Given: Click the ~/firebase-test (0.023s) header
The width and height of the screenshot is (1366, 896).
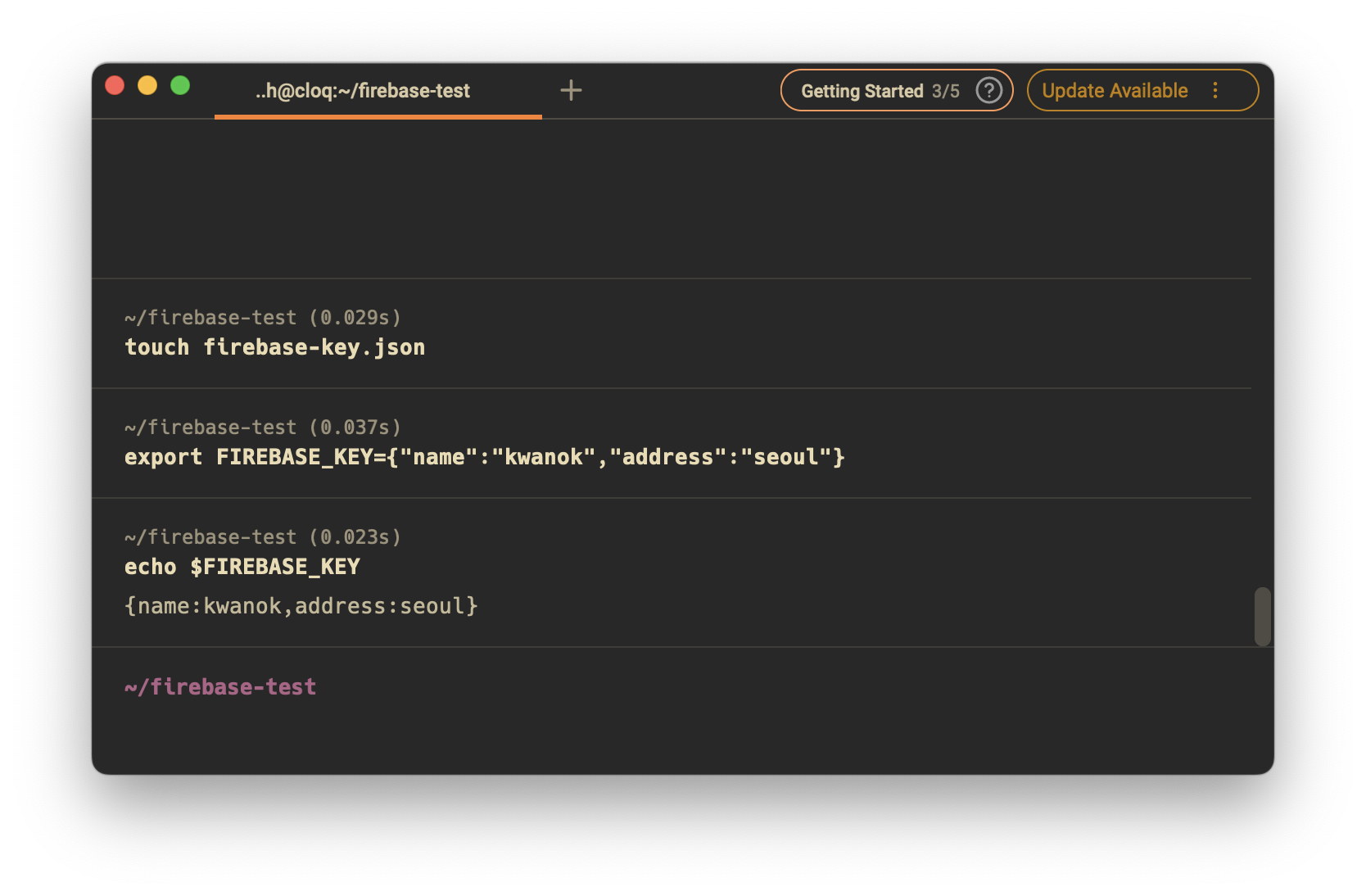Looking at the screenshot, I should [263, 537].
